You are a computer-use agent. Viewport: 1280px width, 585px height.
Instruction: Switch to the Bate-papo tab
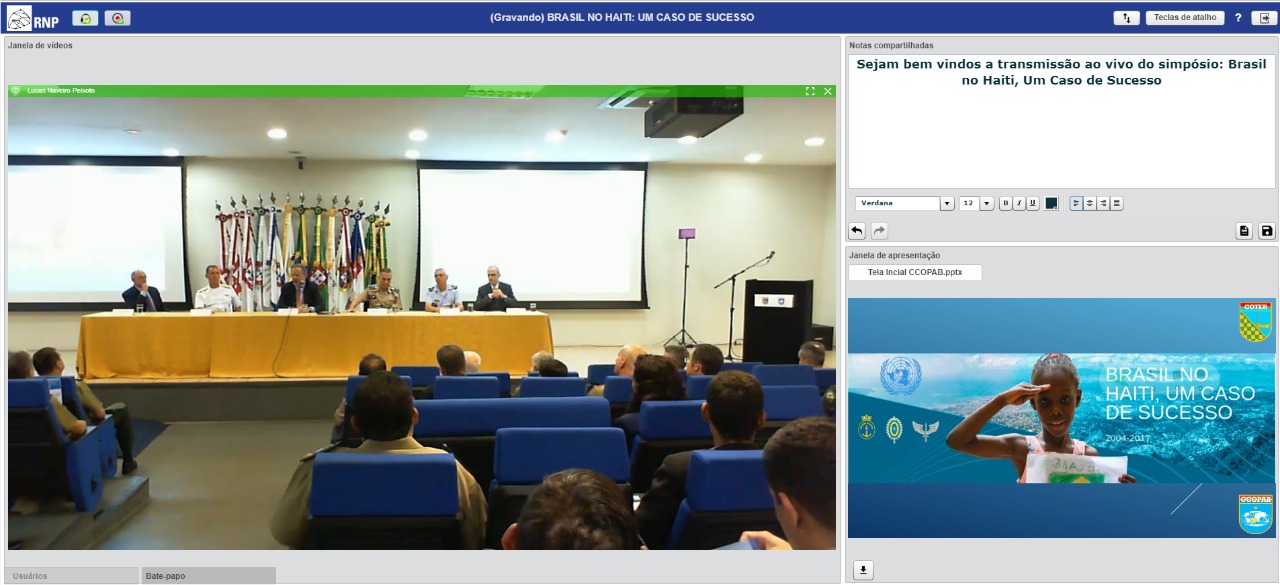tap(208, 576)
